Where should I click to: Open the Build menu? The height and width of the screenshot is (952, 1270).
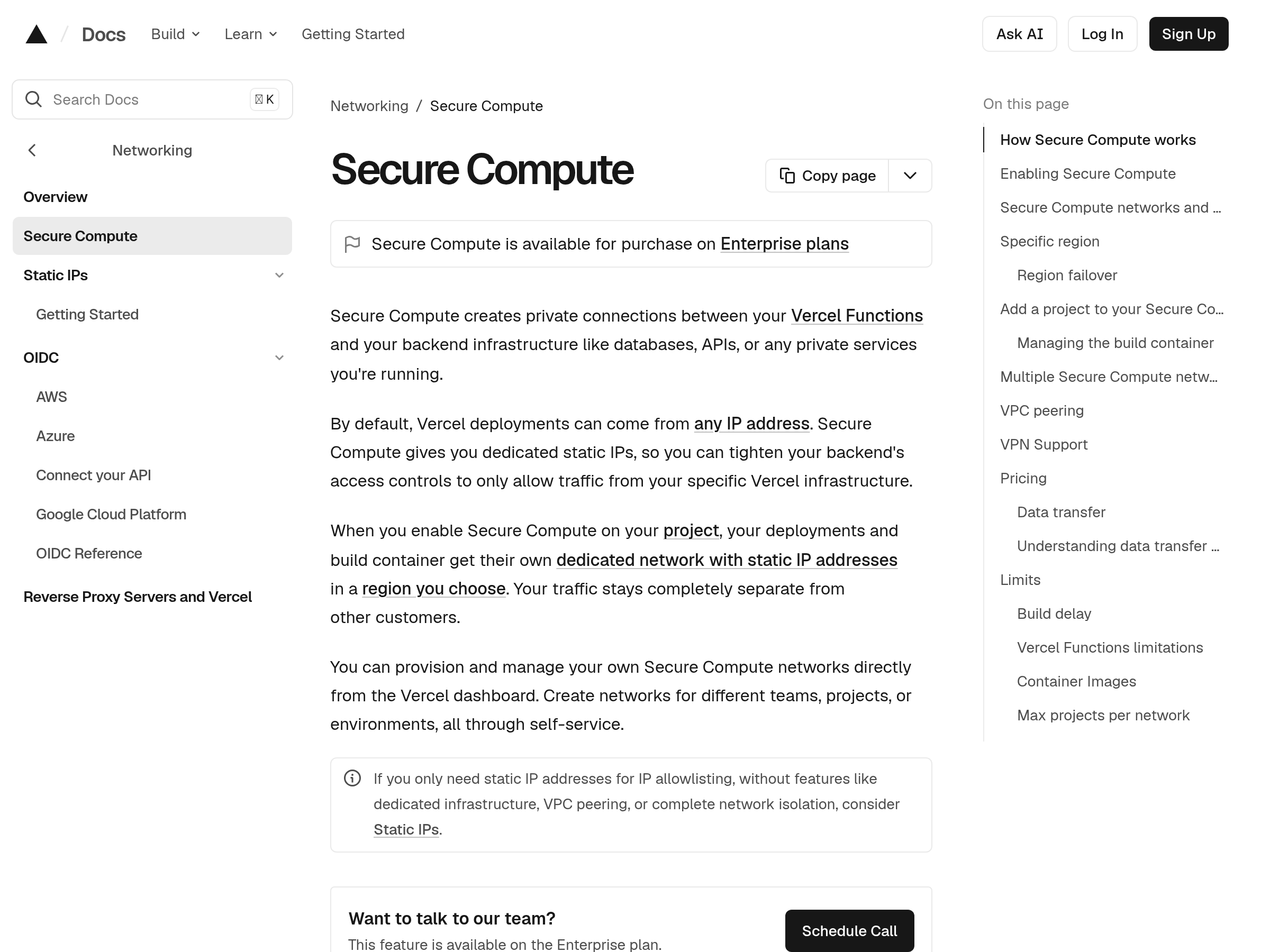point(176,34)
